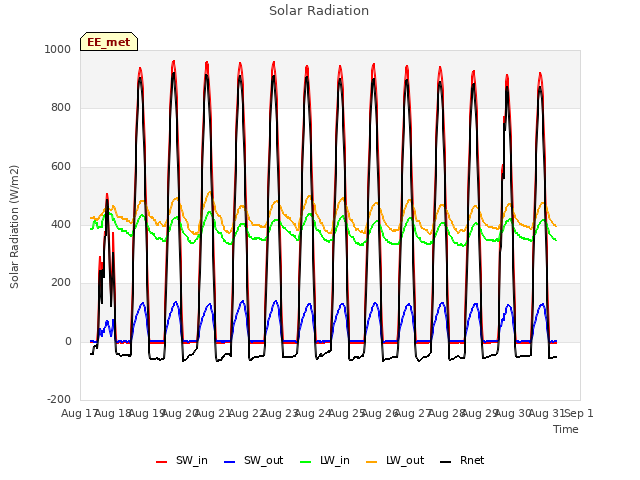This screenshot has height=480, width=640.
Task: Click the blue SW_out legend swatch
Action: point(230,462)
